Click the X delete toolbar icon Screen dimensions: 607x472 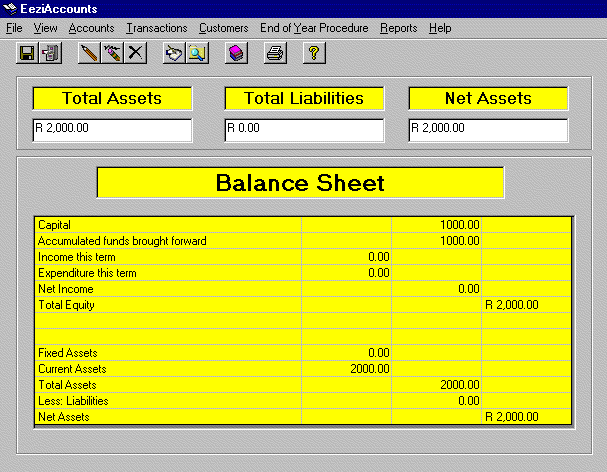[135, 53]
